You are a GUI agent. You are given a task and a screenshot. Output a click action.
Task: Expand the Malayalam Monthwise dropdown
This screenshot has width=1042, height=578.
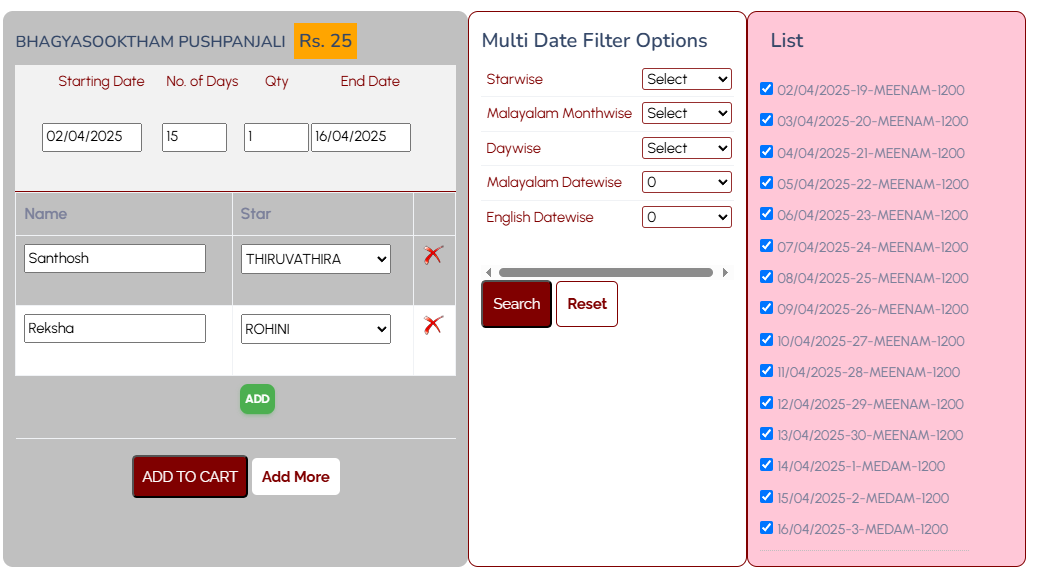coord(686,113)
